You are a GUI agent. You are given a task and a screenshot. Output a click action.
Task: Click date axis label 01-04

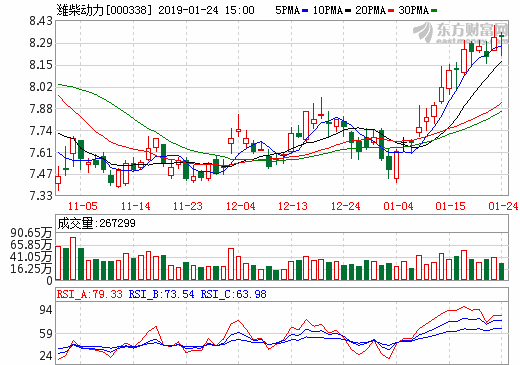coord(398,206)
